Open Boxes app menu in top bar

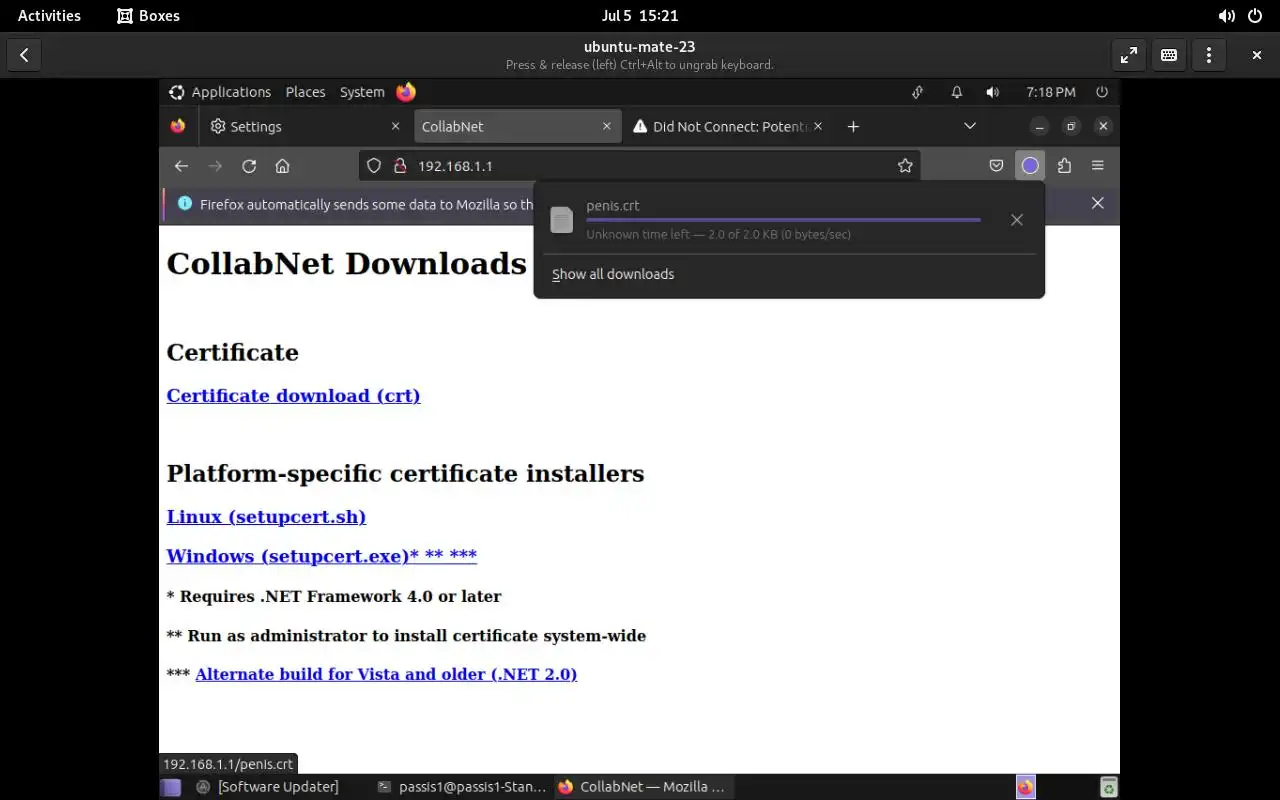pyautogui.click(x=148, y=16)
